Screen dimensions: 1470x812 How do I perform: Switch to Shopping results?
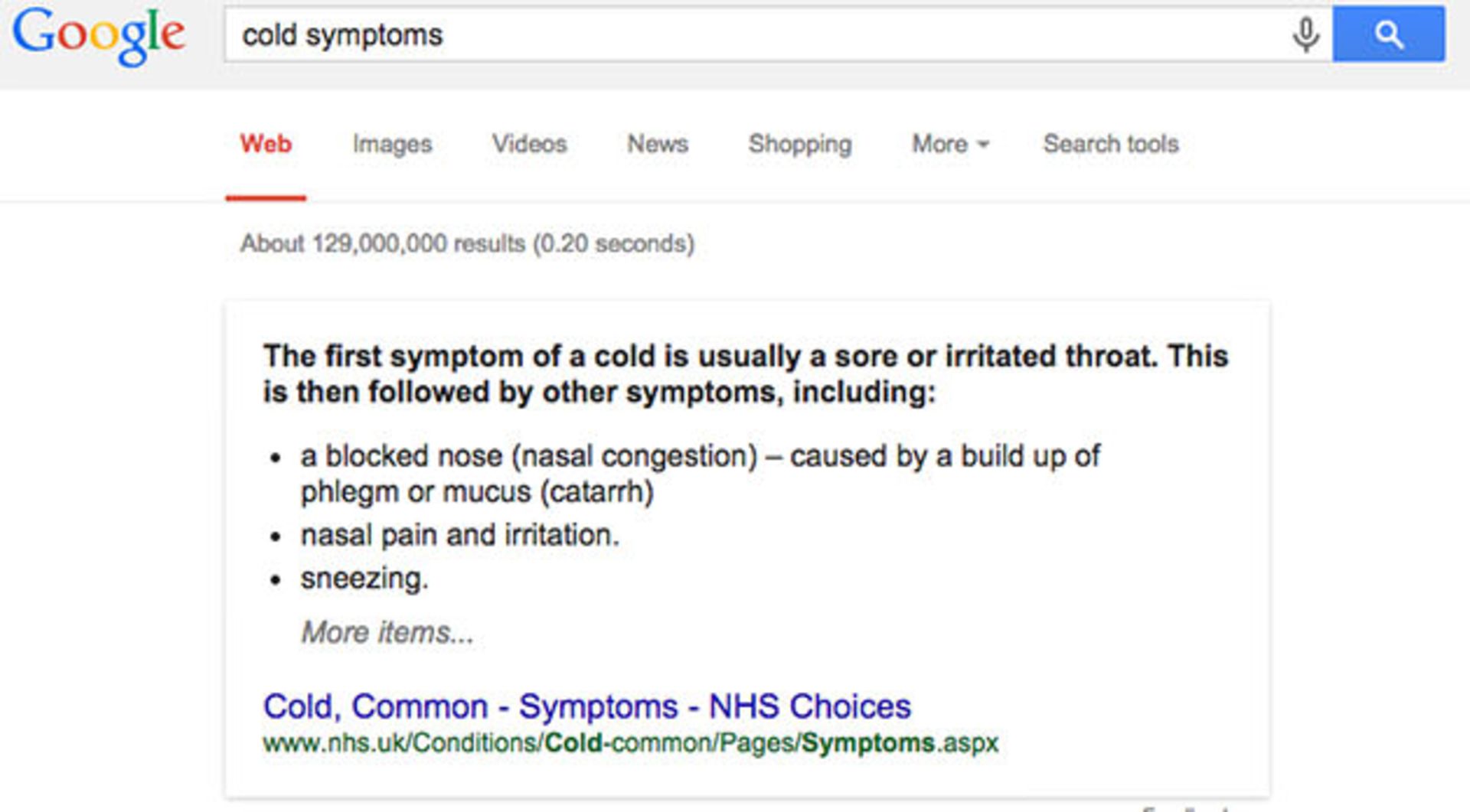point(800,144)
